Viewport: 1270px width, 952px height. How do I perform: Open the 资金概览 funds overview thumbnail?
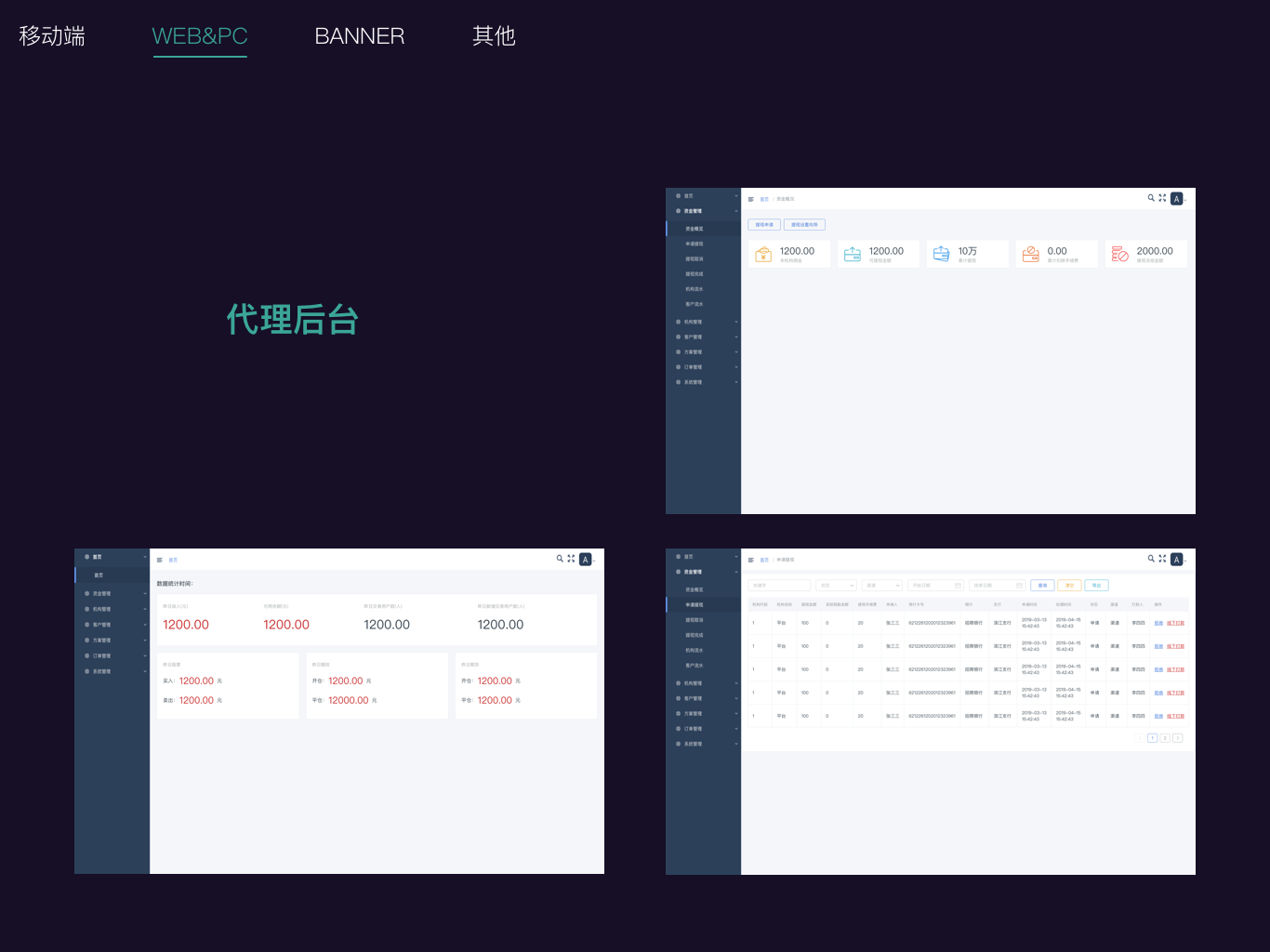pyautogui.click(x=931, y=351)
